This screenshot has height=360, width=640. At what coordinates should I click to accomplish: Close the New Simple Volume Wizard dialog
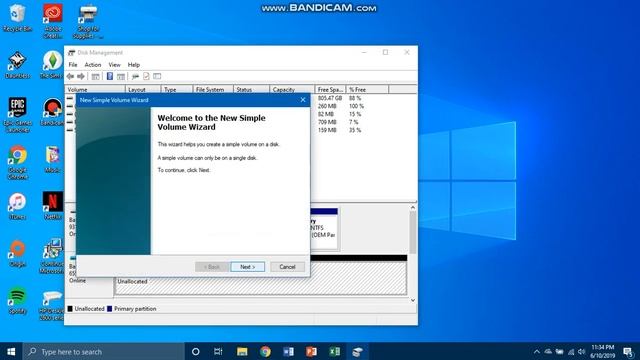coord(303,100)
